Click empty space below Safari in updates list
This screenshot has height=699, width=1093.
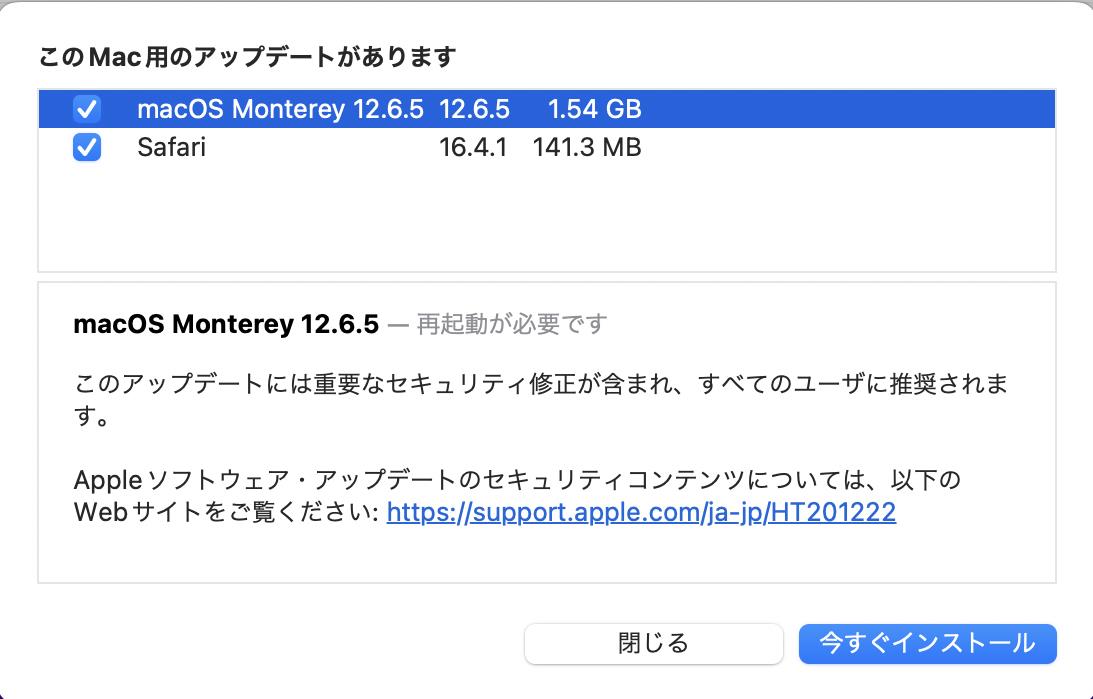point(546,218)
